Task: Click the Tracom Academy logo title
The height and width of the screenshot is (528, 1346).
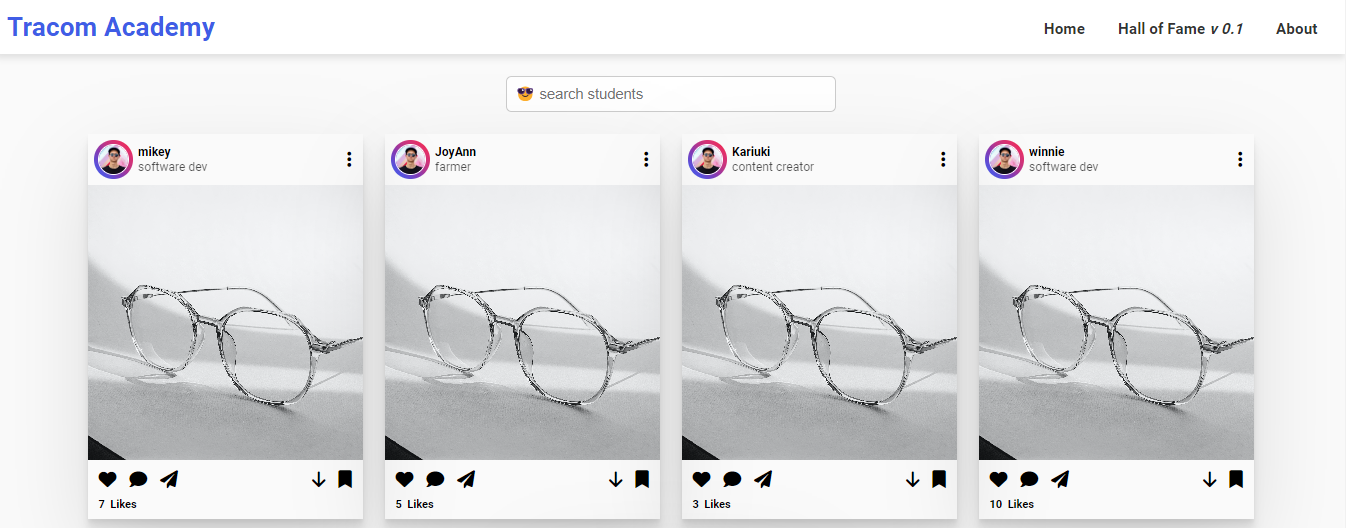Action: 111,27
